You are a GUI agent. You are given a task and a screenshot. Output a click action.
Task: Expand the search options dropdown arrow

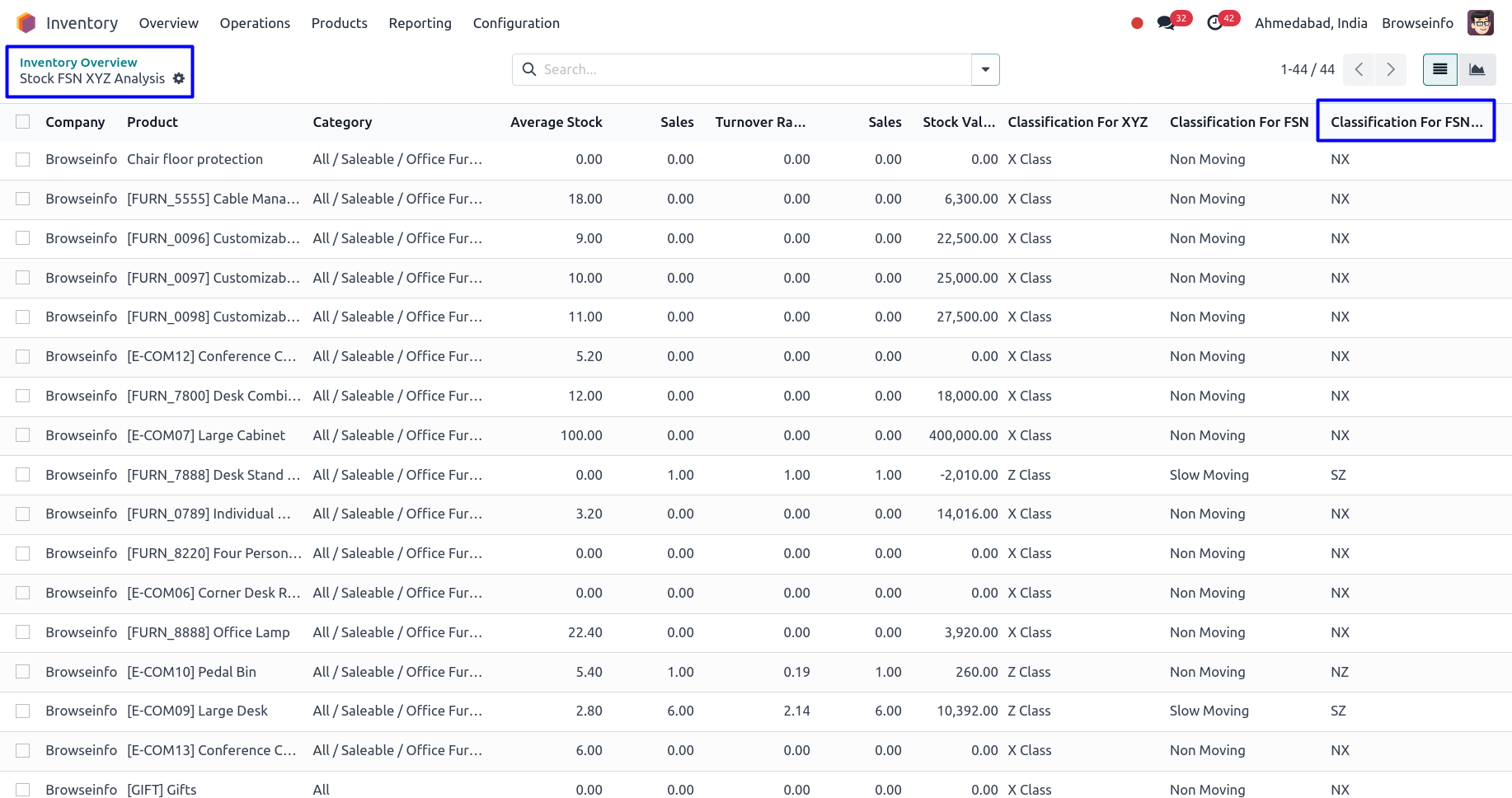[985, 69]
